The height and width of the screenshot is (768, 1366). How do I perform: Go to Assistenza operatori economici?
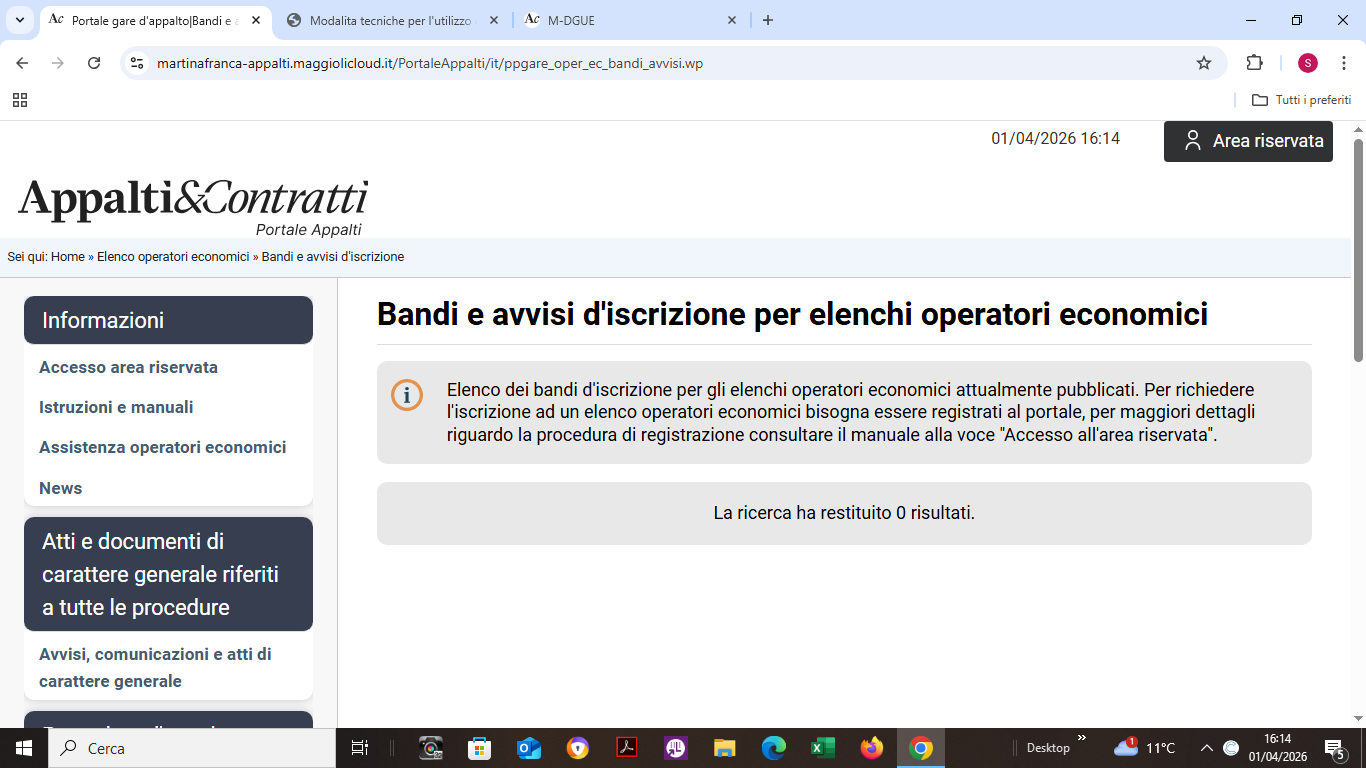162,447
